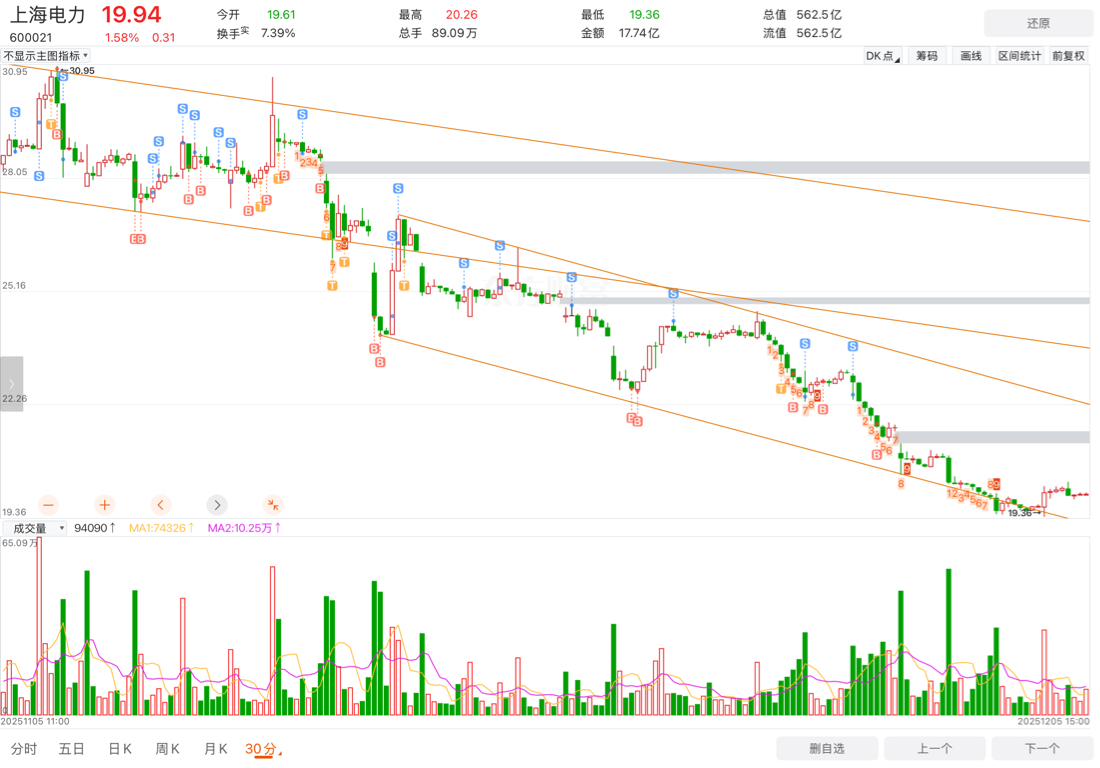Click the 7.39% turnover rate value
This screenshot has width=1100, height=768.
(x=278, y=33)
